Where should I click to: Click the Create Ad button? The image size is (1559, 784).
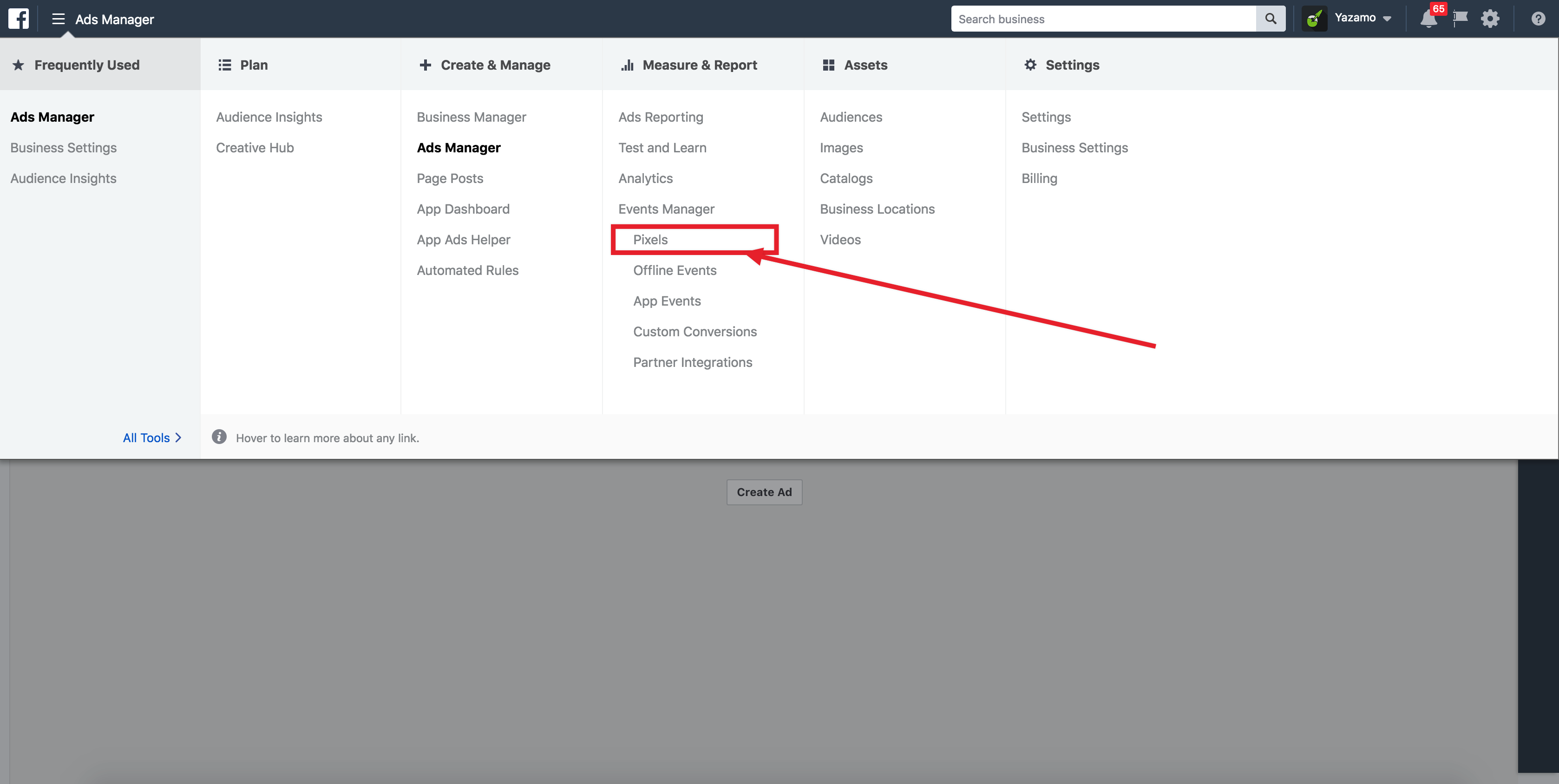point(764,492)
